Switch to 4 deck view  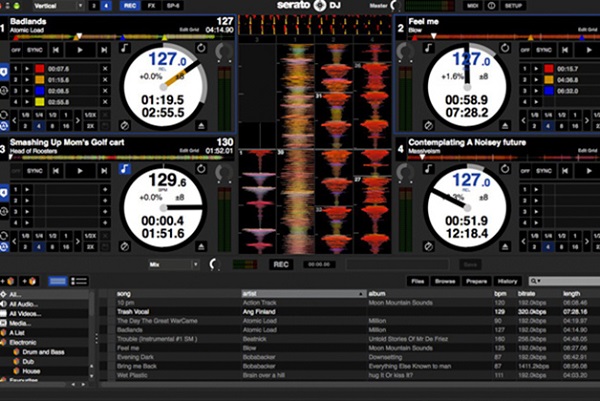(x=106, y=6)
